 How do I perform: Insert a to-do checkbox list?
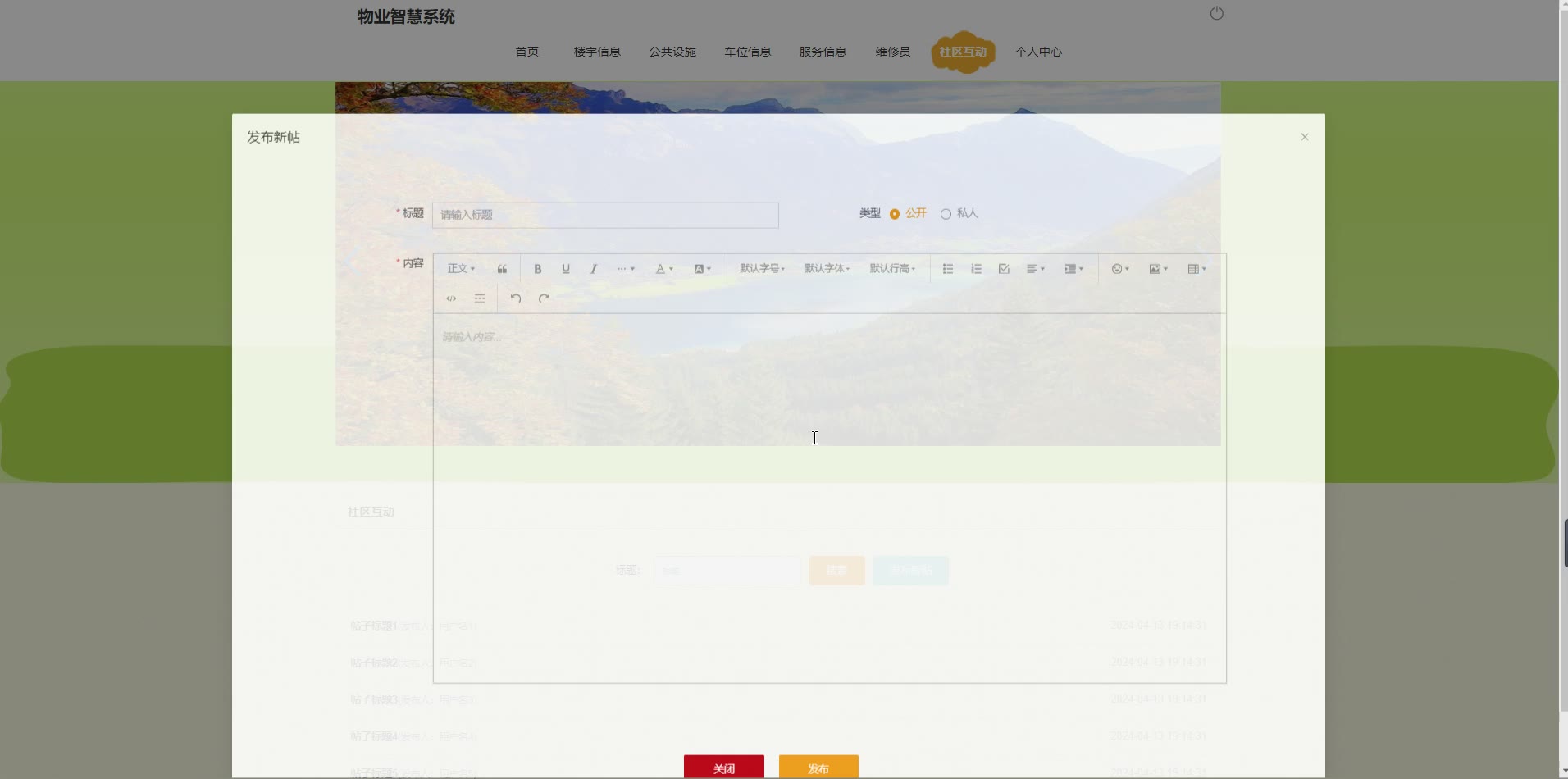pyautogui.click(x=1004, y=269)
